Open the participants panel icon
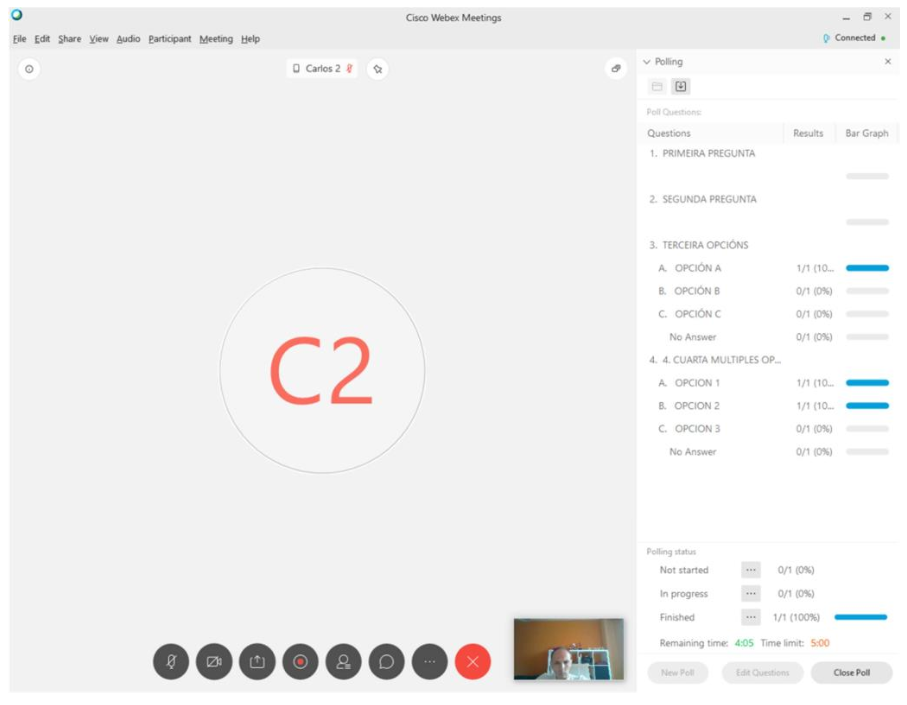The image size is (907, 705). (x=343, y=661)
